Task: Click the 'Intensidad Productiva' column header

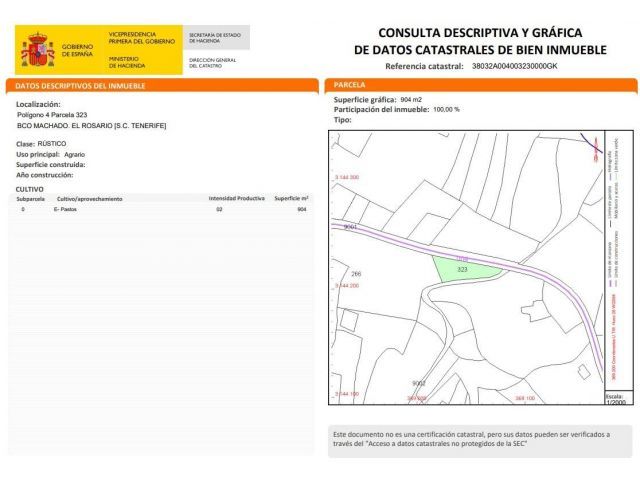Action: coord(236,198)
